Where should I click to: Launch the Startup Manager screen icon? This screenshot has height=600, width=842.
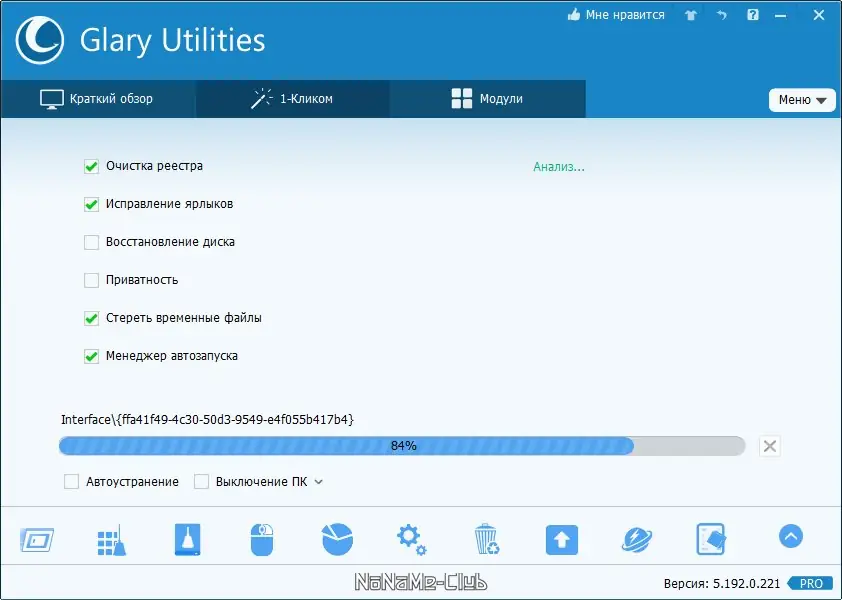(37, 540)
